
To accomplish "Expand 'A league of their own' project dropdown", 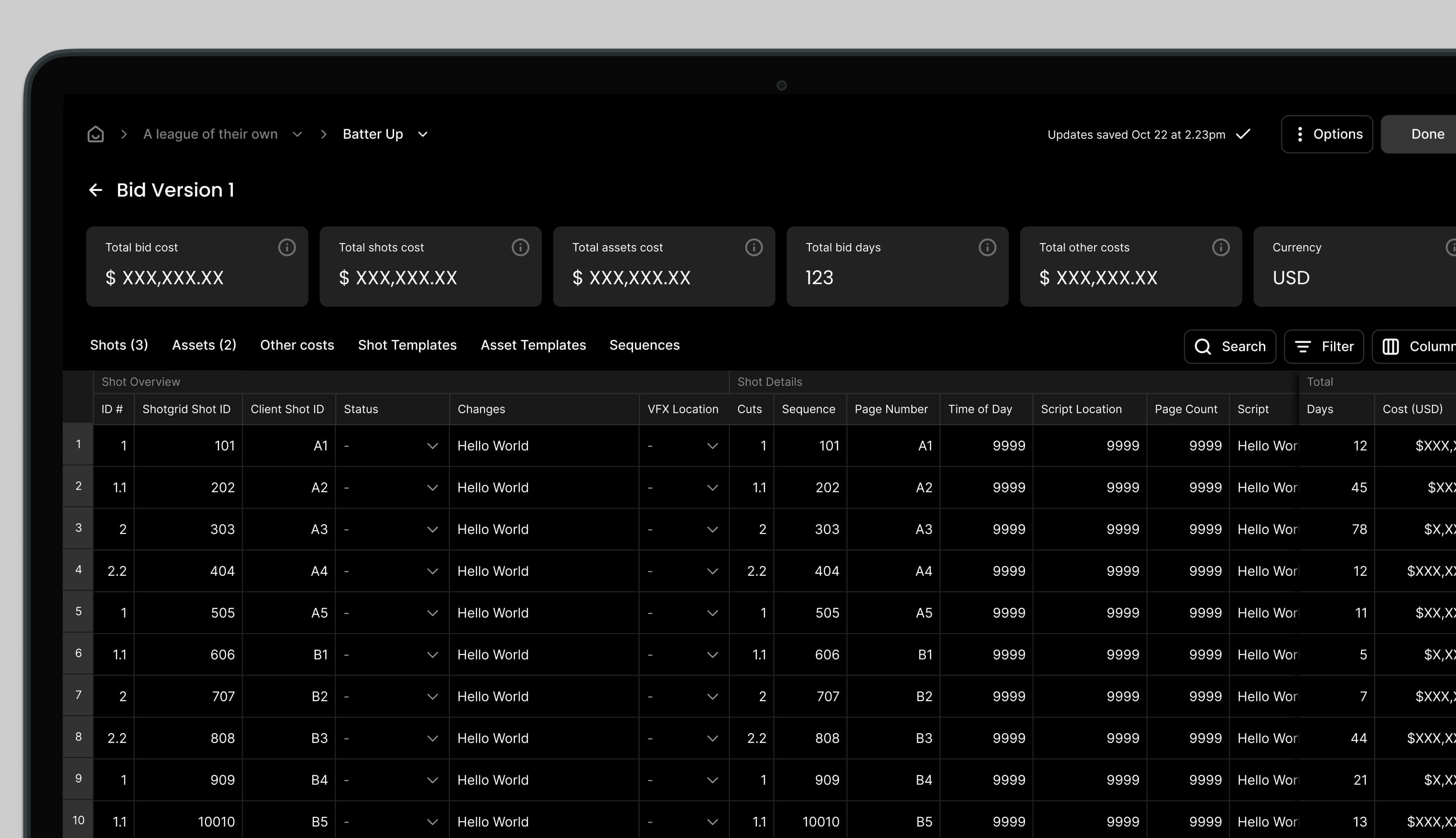I will coord(297,134).
